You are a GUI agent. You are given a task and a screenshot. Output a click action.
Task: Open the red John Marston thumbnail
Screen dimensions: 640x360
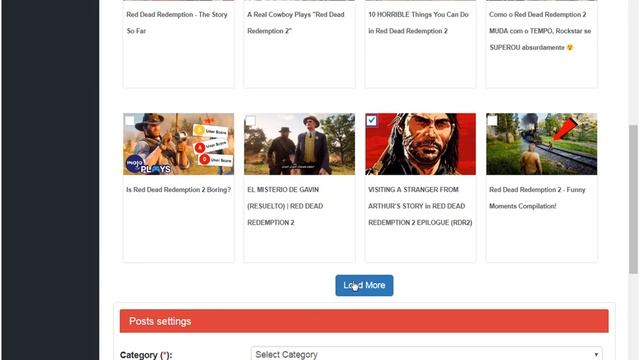coord(420,144)
